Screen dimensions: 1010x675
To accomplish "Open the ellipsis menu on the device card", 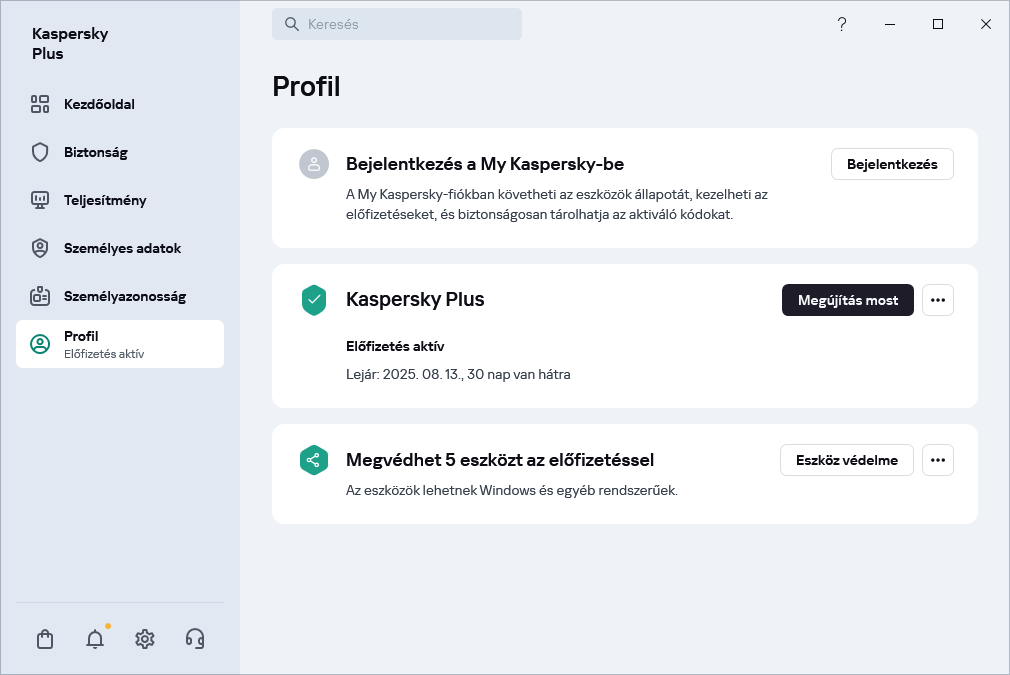I will [x=937, y=460].
